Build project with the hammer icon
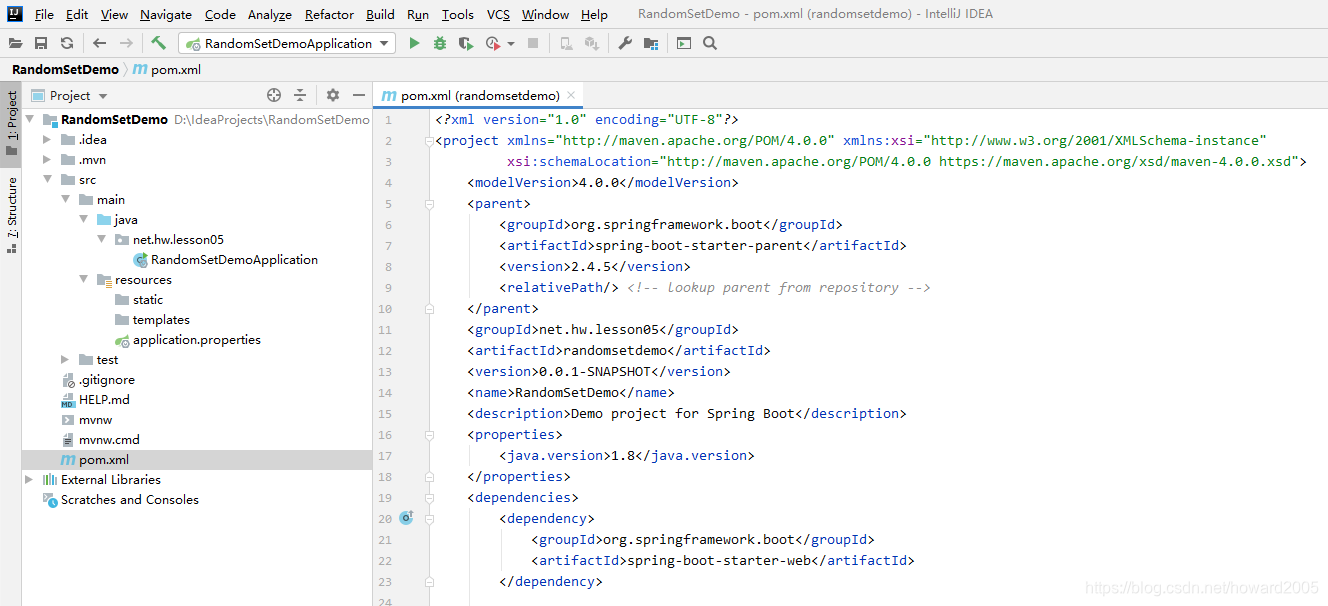Viewport: 1328px width, 606px height. 158,43
